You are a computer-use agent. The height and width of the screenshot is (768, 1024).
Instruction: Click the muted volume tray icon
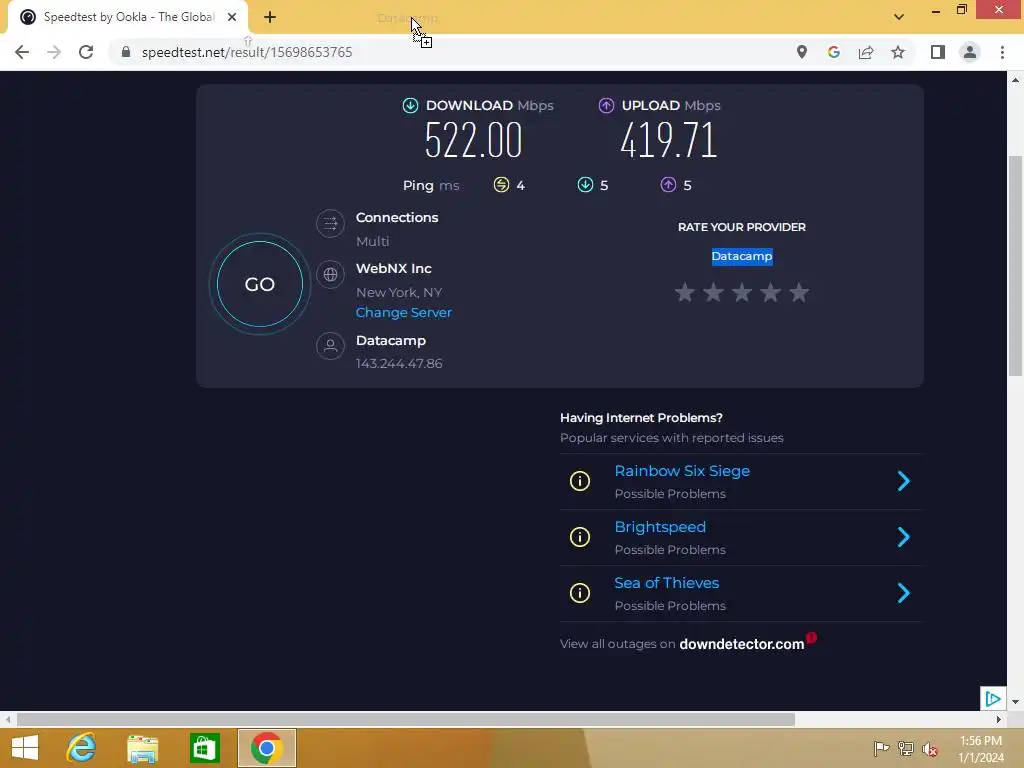(x=930, y=748)
